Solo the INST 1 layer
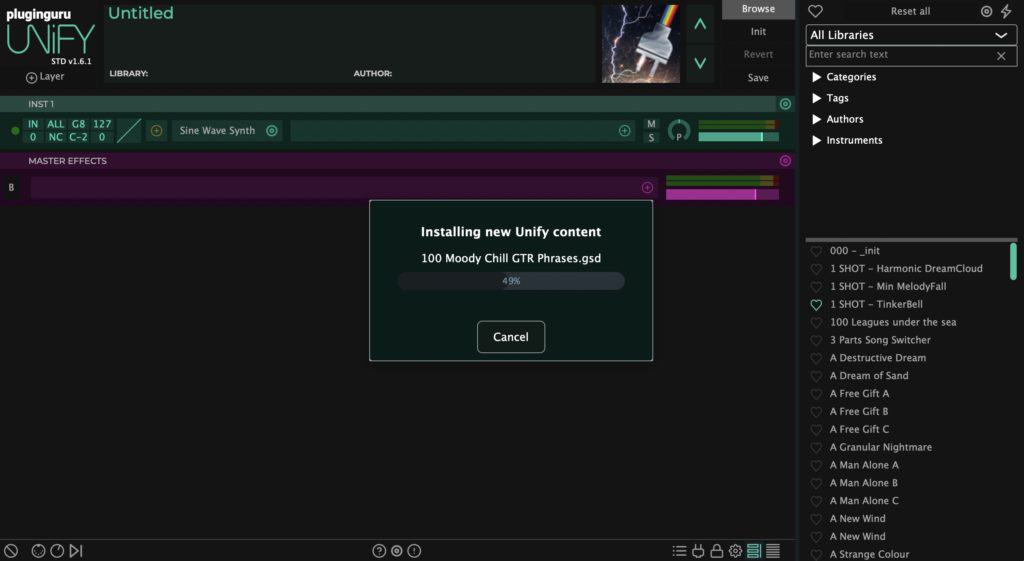Screen dimensions: 1024x561 click(651, 138)
